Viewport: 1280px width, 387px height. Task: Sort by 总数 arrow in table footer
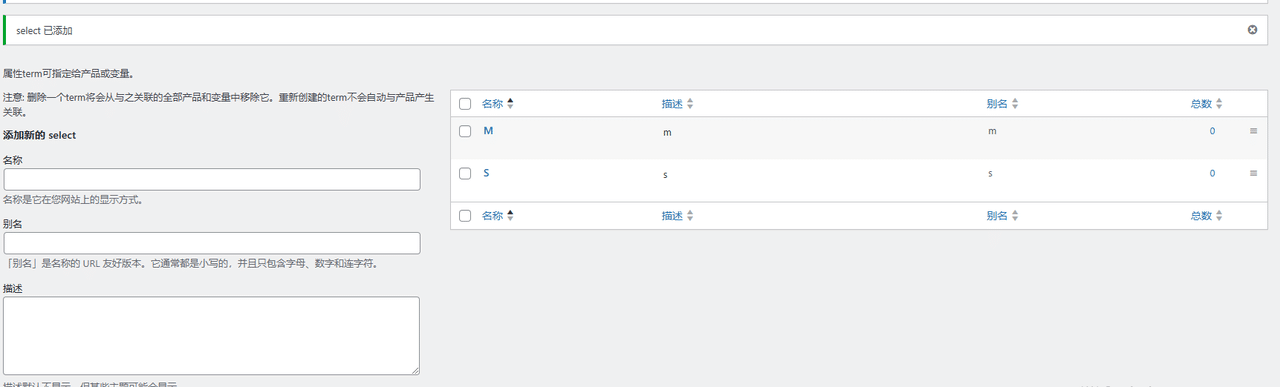coord(1219,215)
